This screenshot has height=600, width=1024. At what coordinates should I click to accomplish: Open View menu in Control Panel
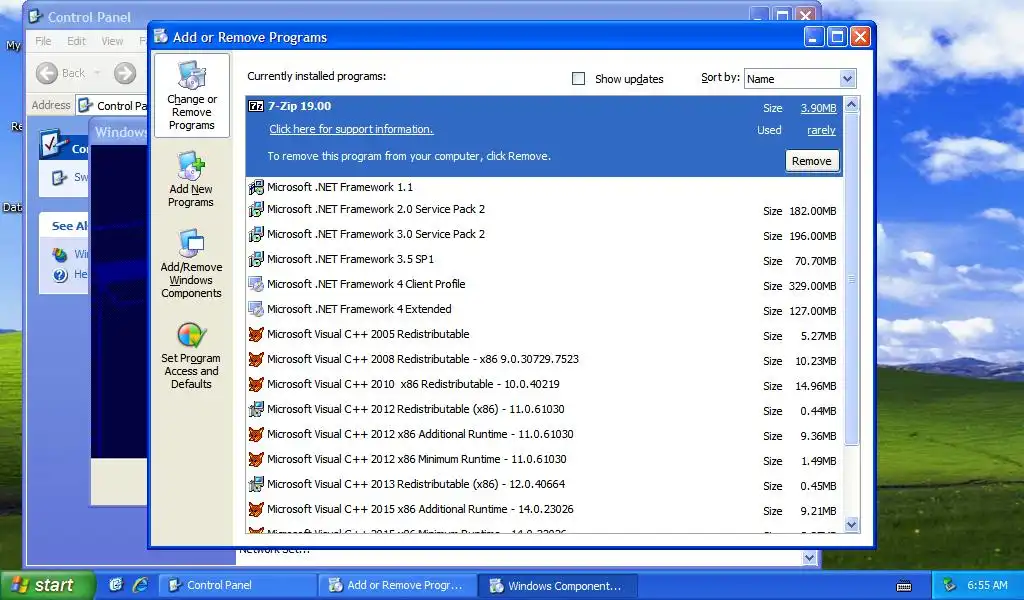112,41
